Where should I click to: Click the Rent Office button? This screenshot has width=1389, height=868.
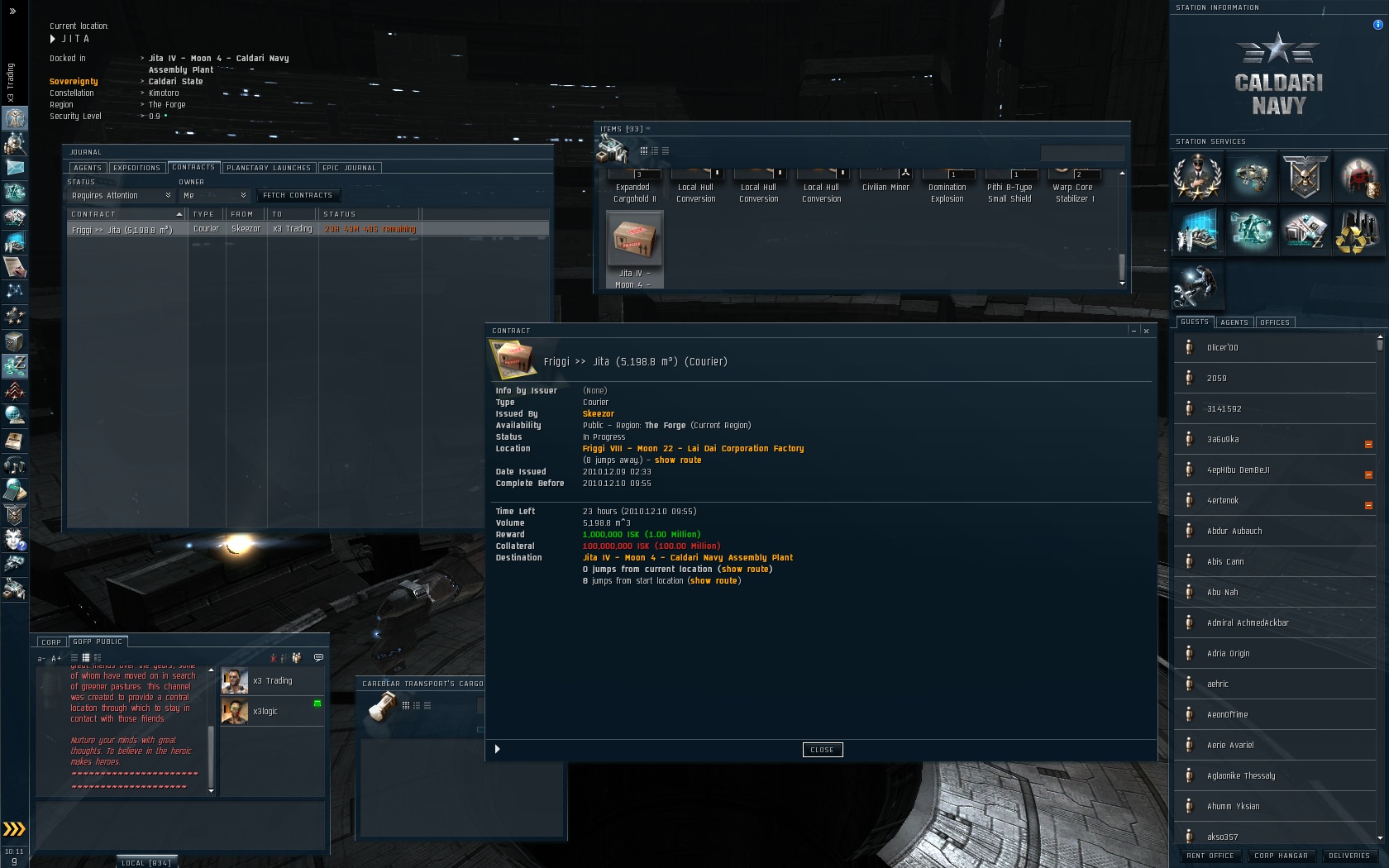coord(1210,856)
